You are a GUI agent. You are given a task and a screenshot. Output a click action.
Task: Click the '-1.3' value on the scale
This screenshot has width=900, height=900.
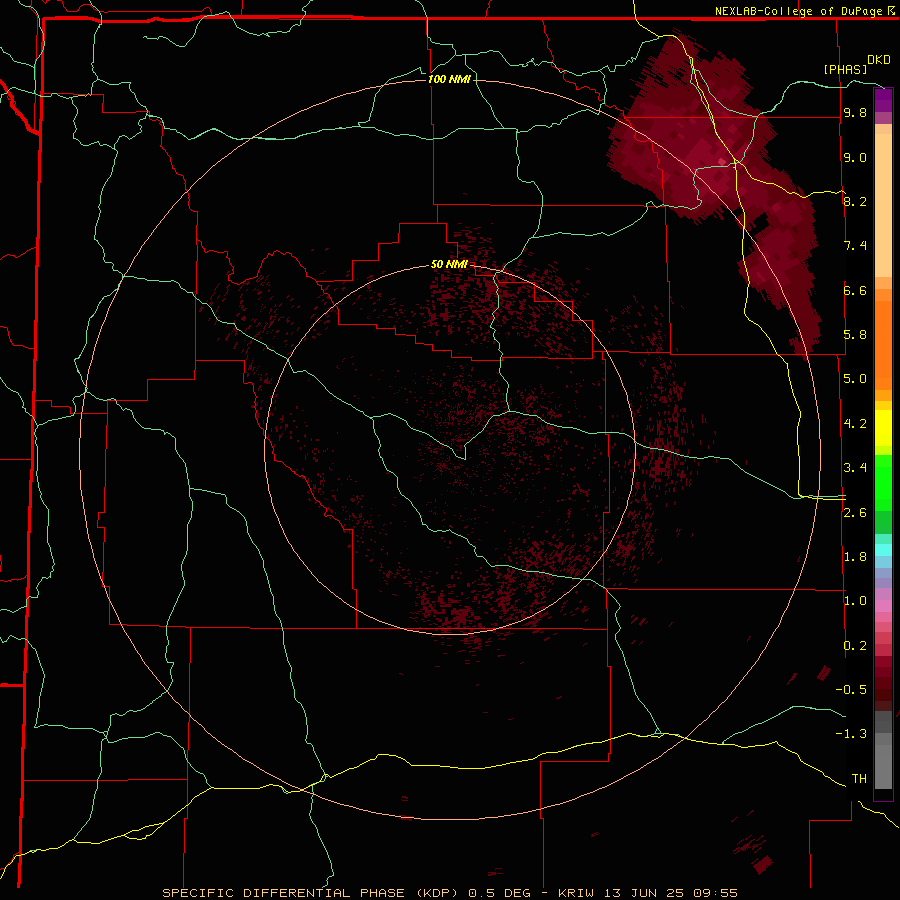pos(851,734)
